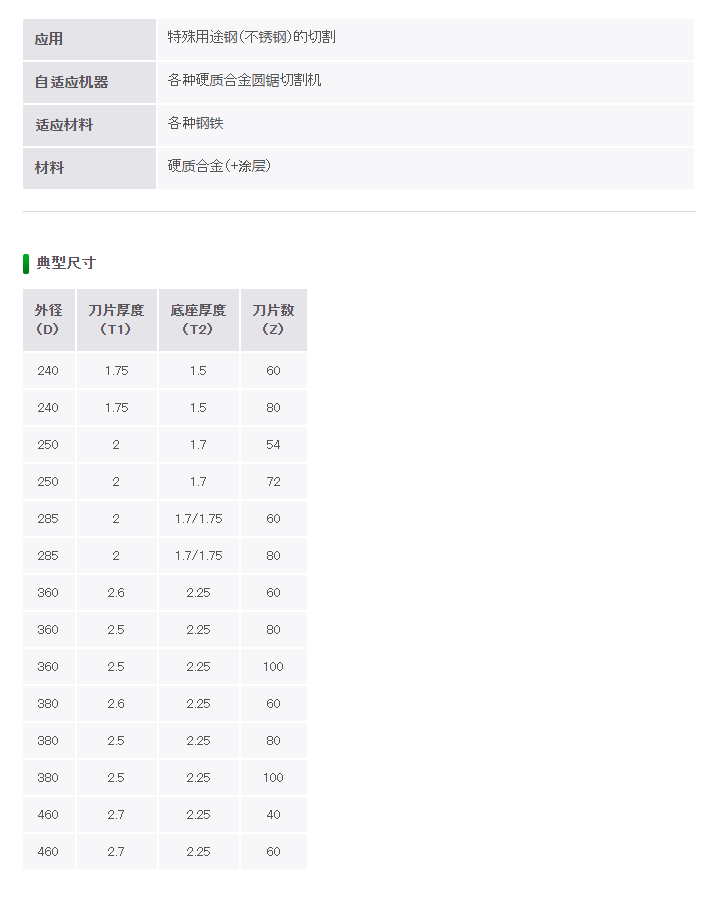Select the 应用 row label
The image size is (719, 911).
tap(89, 39)
